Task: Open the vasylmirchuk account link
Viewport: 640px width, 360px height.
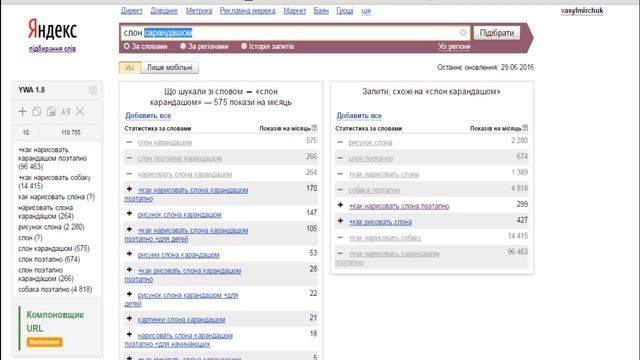Action: 582,11
